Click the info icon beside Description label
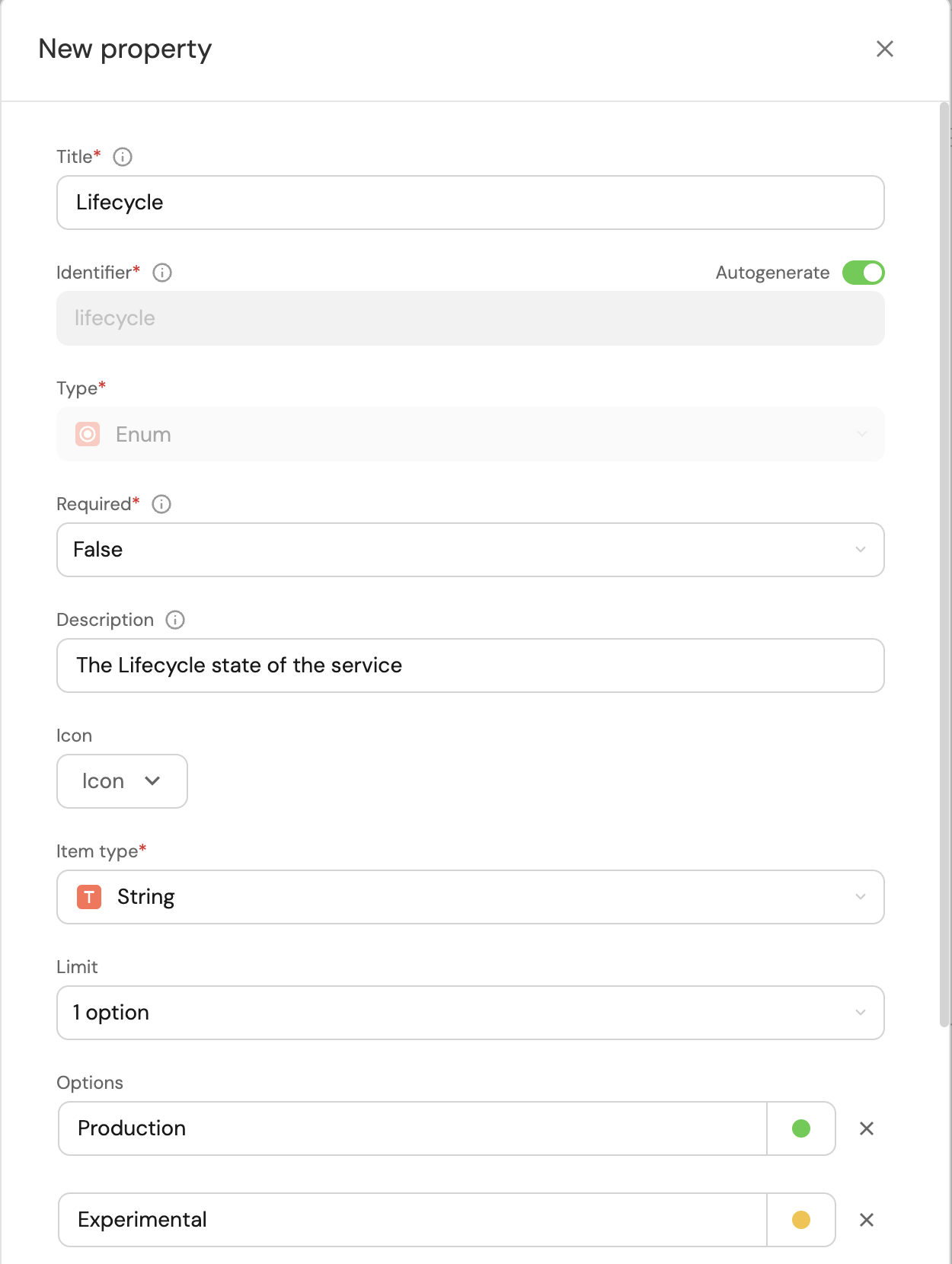 point(175,620)
